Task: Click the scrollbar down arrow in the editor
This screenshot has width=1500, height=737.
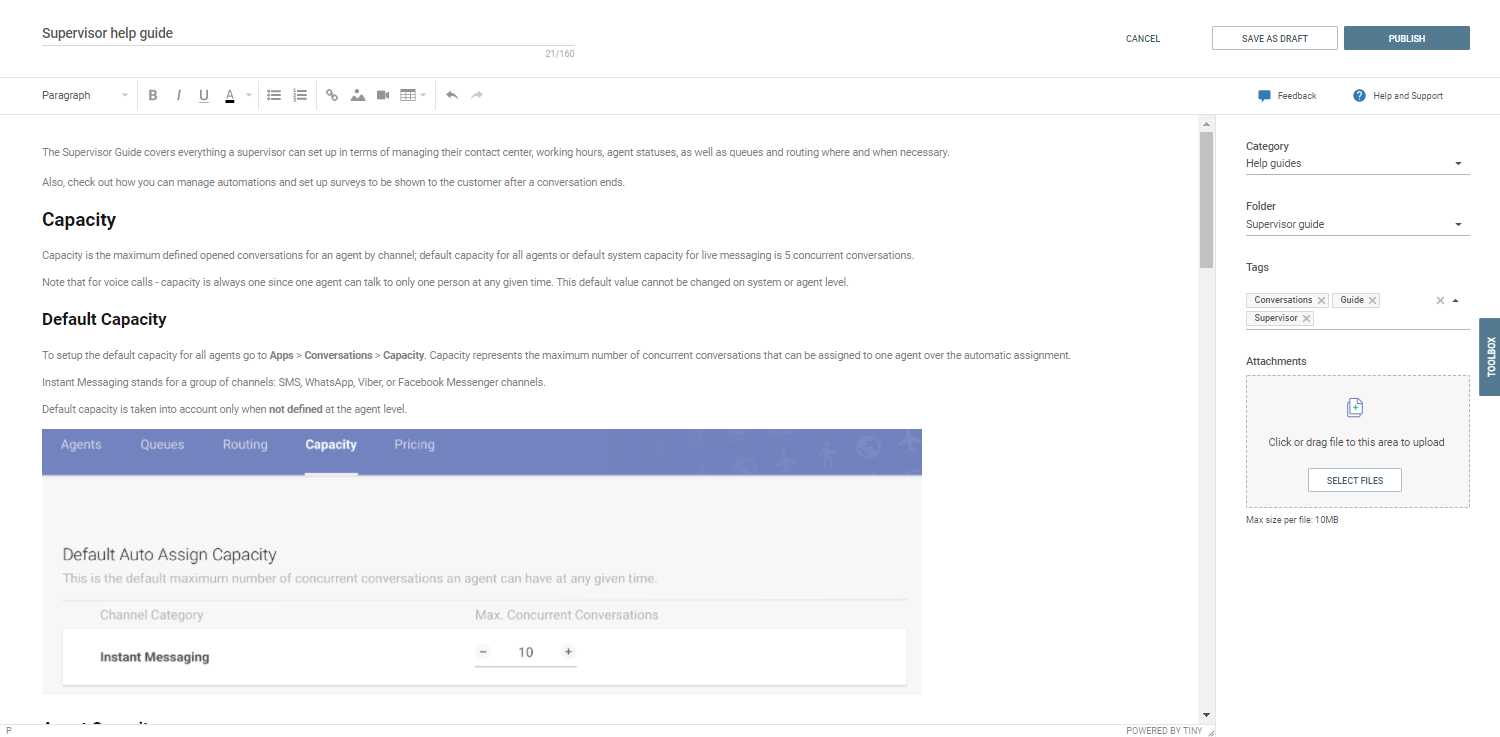Action: 1207,715
